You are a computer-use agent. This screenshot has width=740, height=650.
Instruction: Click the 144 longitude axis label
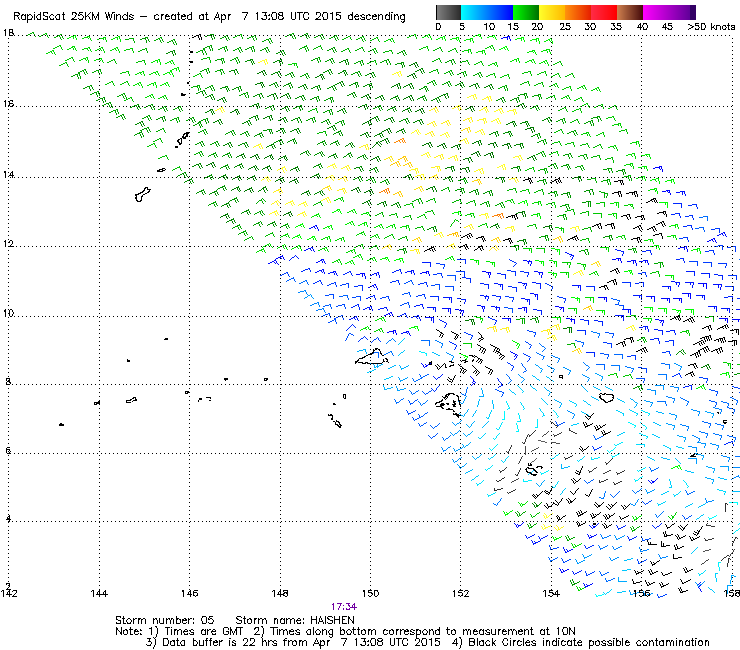[x=99, y=593]
